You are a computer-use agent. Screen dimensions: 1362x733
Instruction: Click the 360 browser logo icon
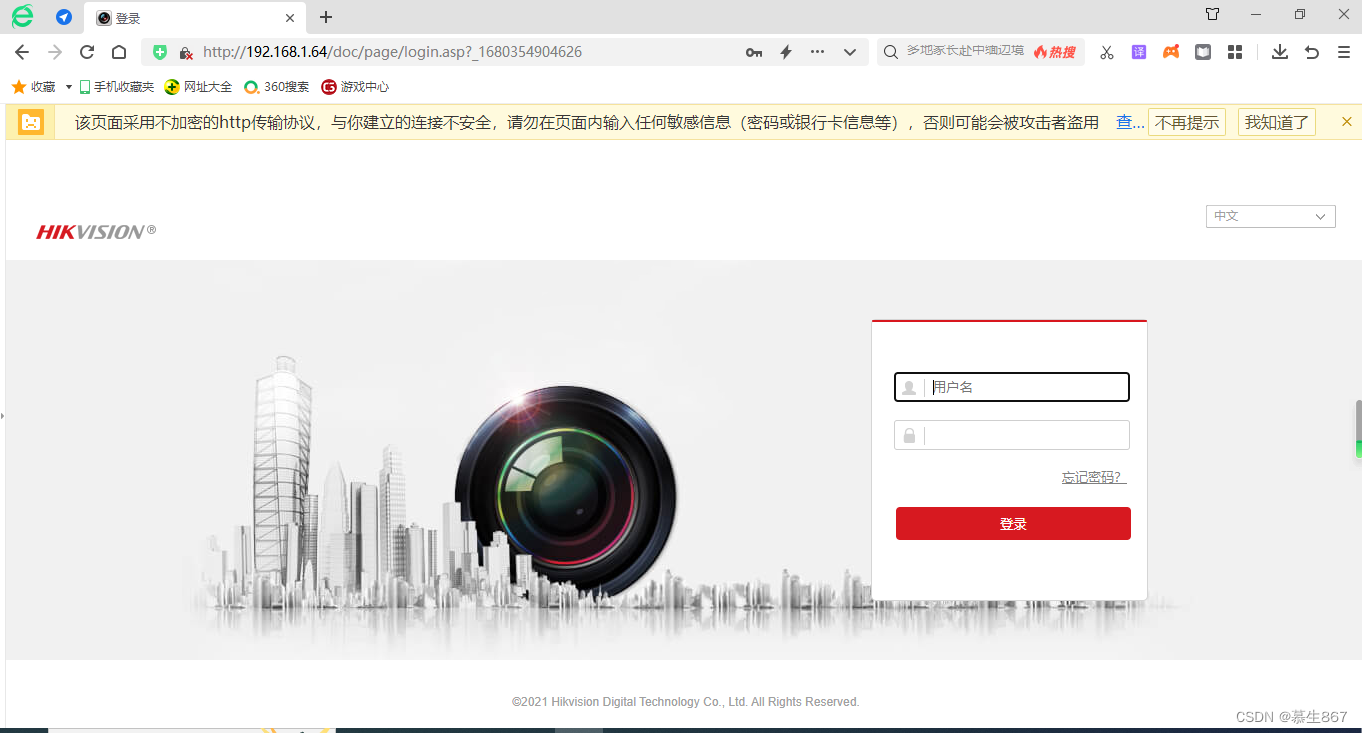pyautogui.click(x=22, y=16)
